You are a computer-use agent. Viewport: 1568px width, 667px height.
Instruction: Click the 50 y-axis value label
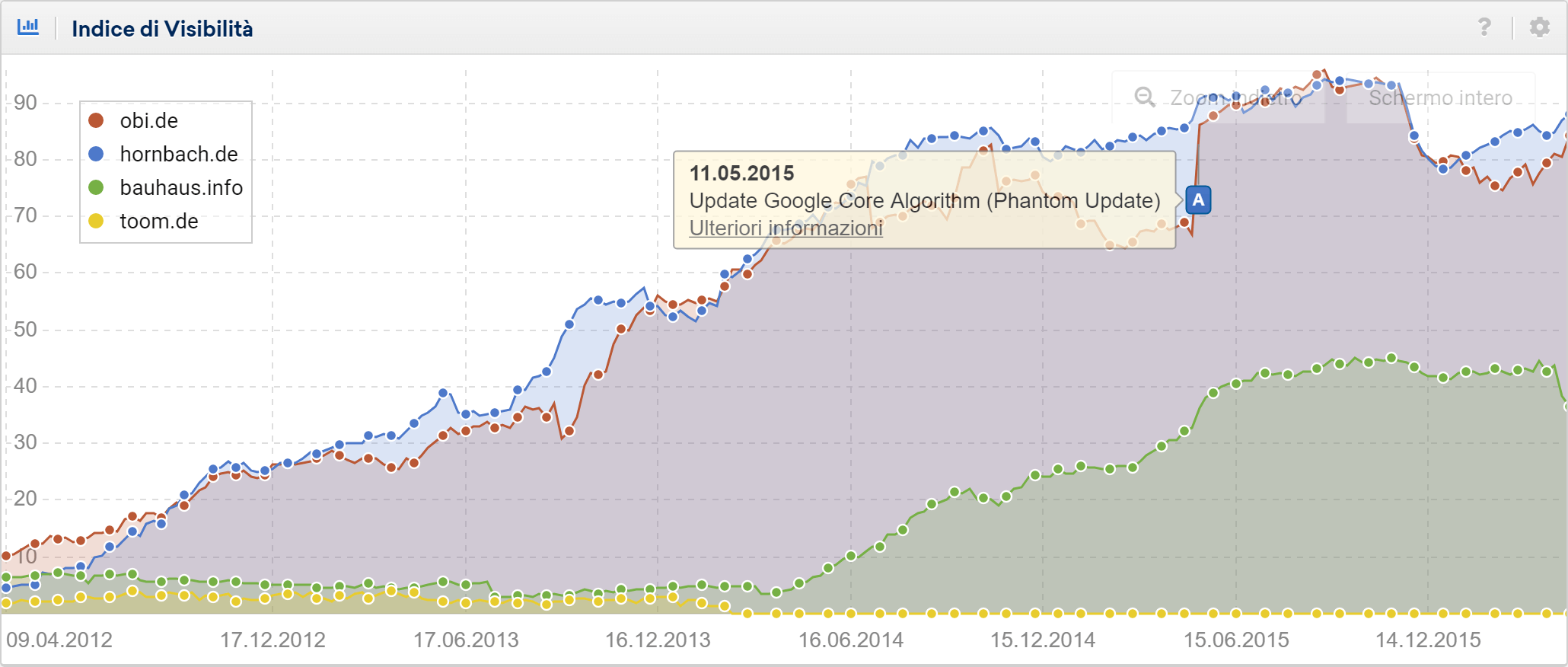[x=25, y=329]
